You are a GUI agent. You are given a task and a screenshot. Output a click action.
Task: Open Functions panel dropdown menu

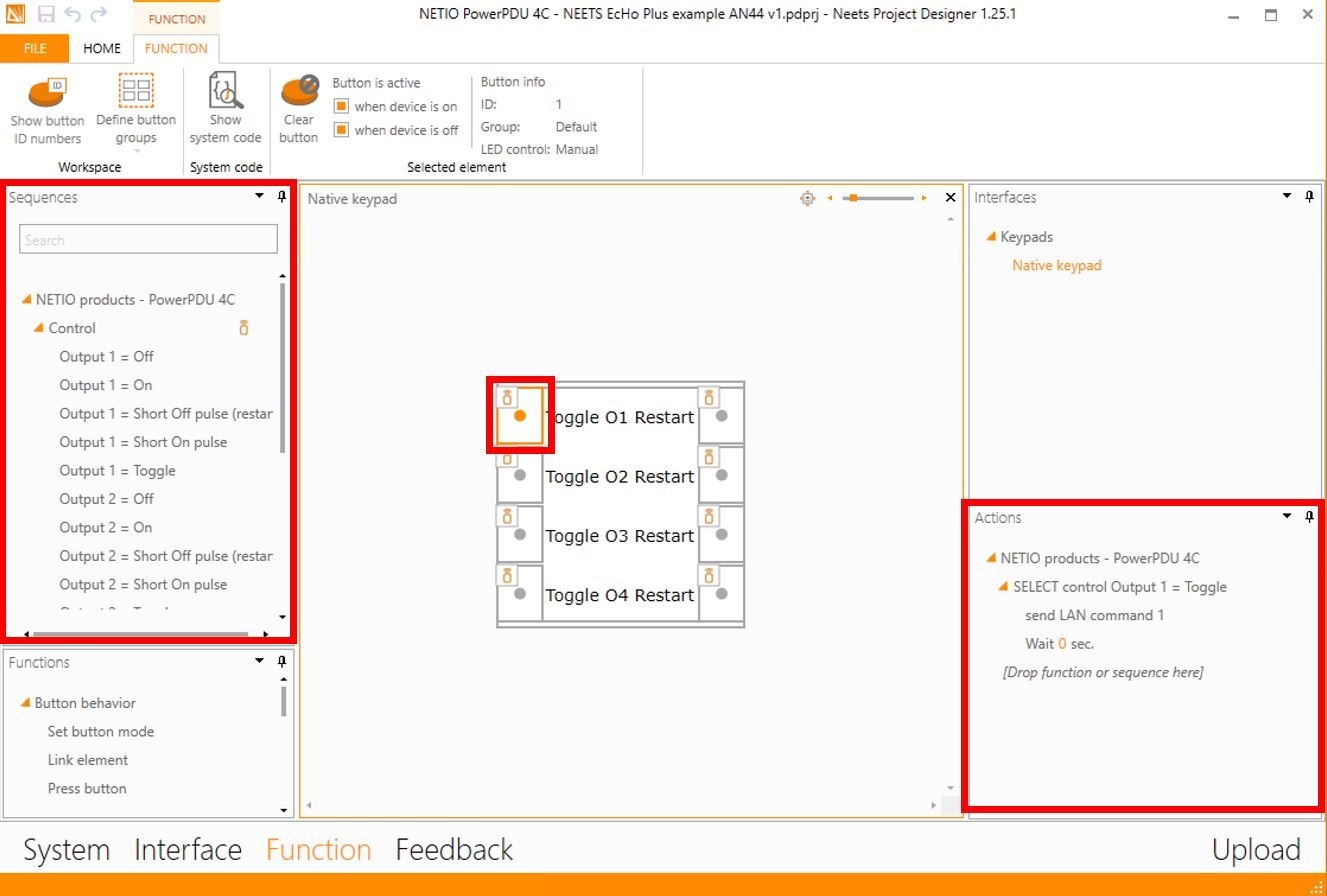point(260,661)
